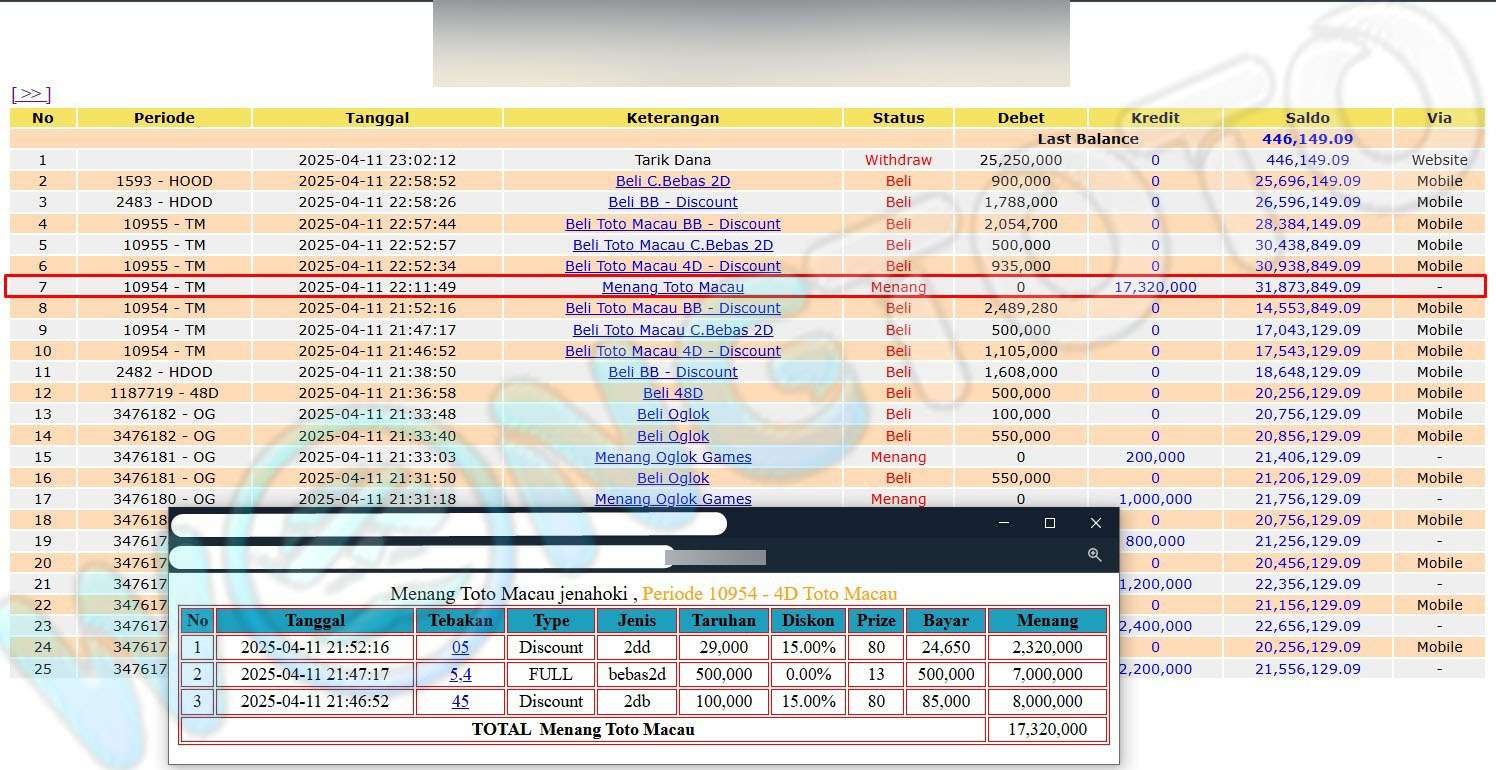The width and height of the screenshot is (1496, 770).
Task: Open Beli Toto Macau C.Bebas 2D period 10954
Action: click(673, 330)
